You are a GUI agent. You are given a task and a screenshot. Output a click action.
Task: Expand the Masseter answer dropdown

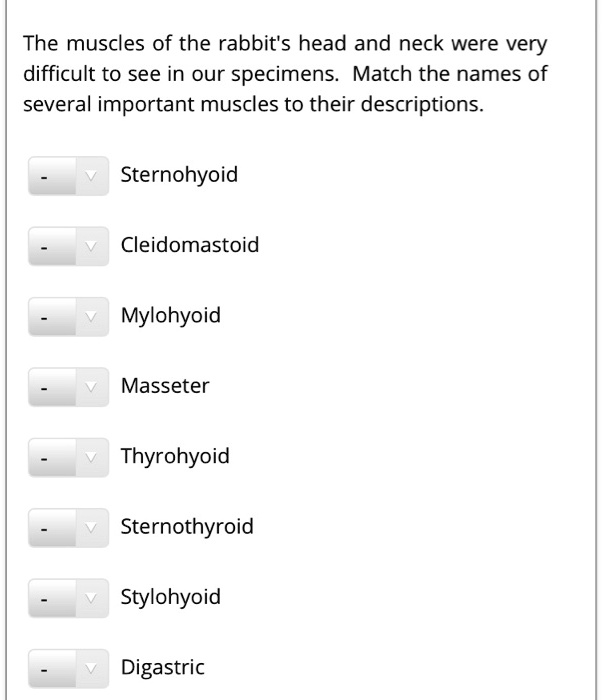pos(66,387)
